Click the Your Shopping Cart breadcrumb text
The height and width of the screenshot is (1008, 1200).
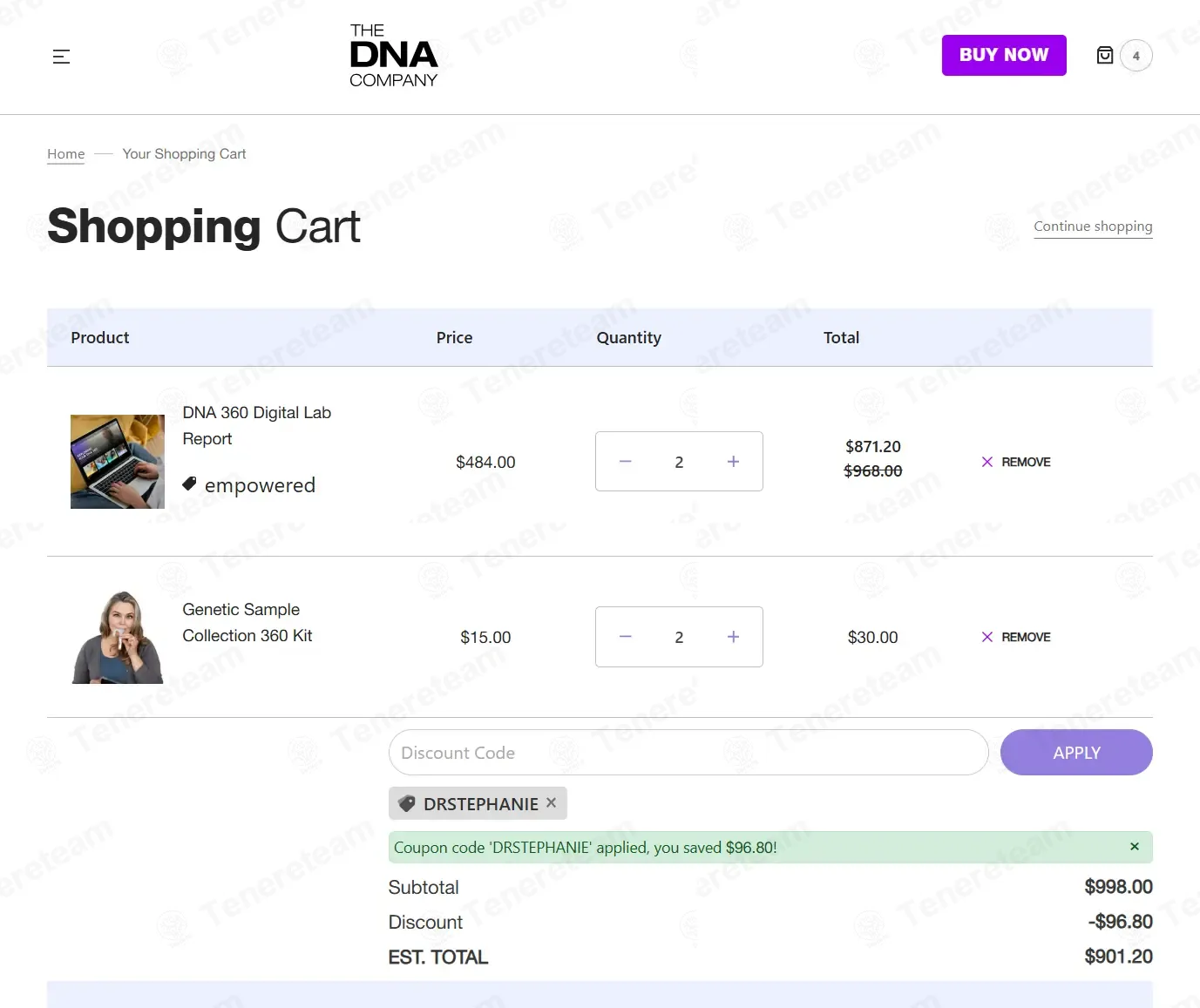click(184, 154)
